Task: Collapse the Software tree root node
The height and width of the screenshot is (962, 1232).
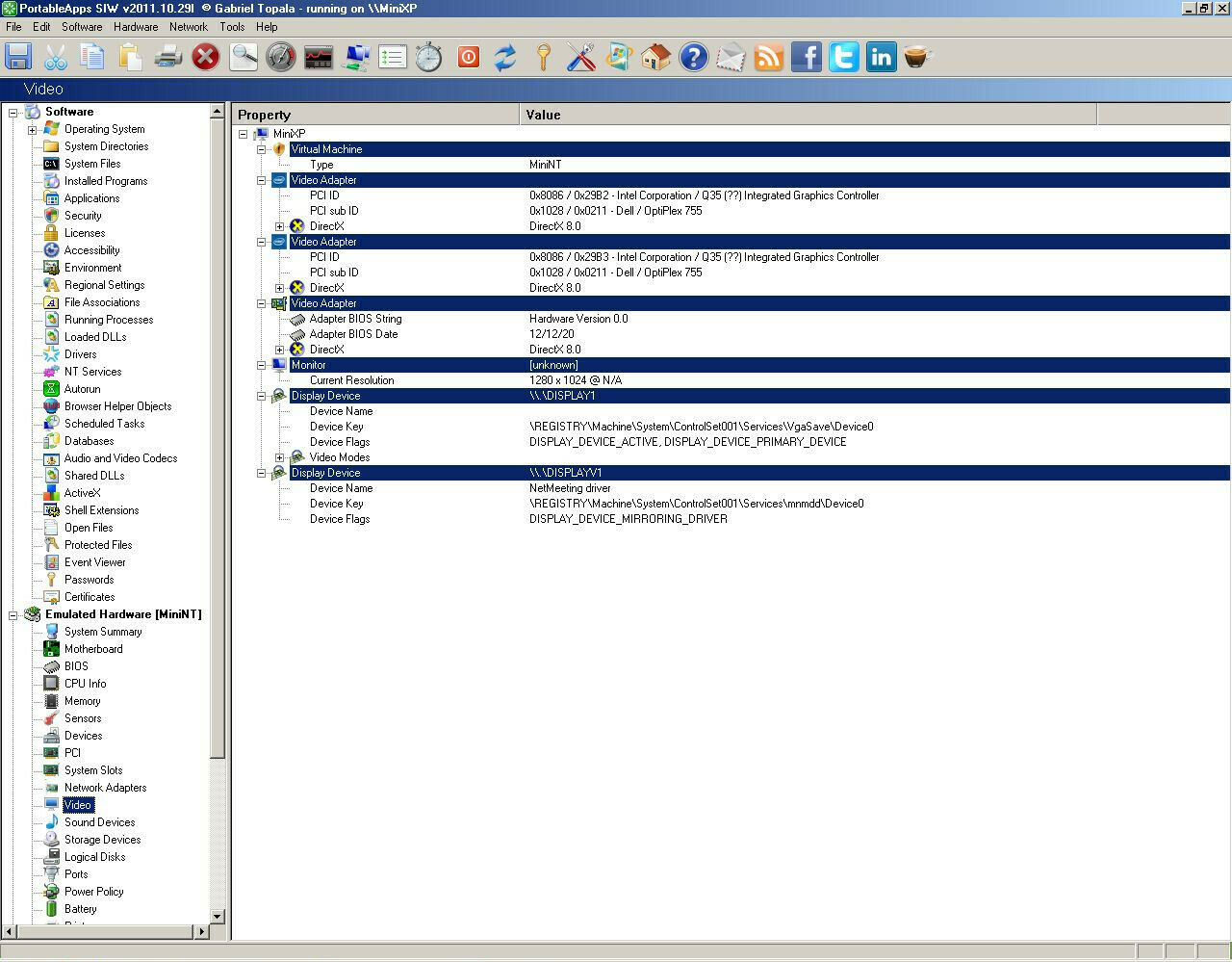Action: point(13,112)
